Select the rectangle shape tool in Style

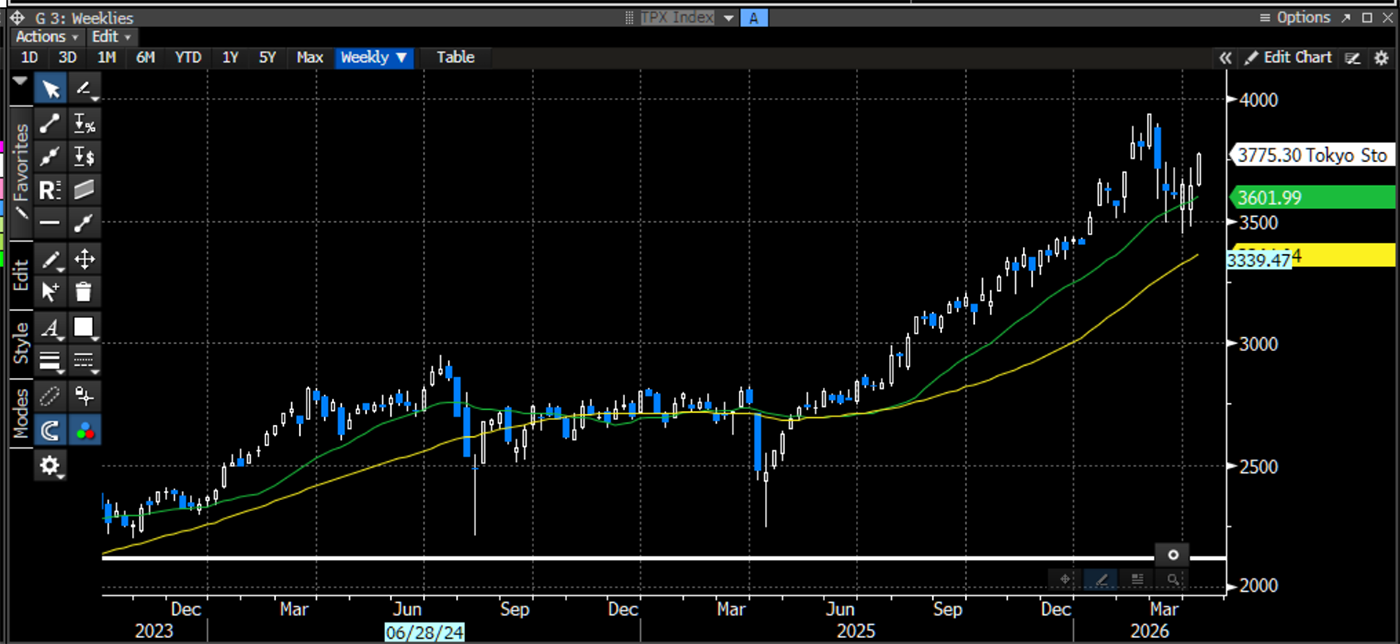pos(84,328)
